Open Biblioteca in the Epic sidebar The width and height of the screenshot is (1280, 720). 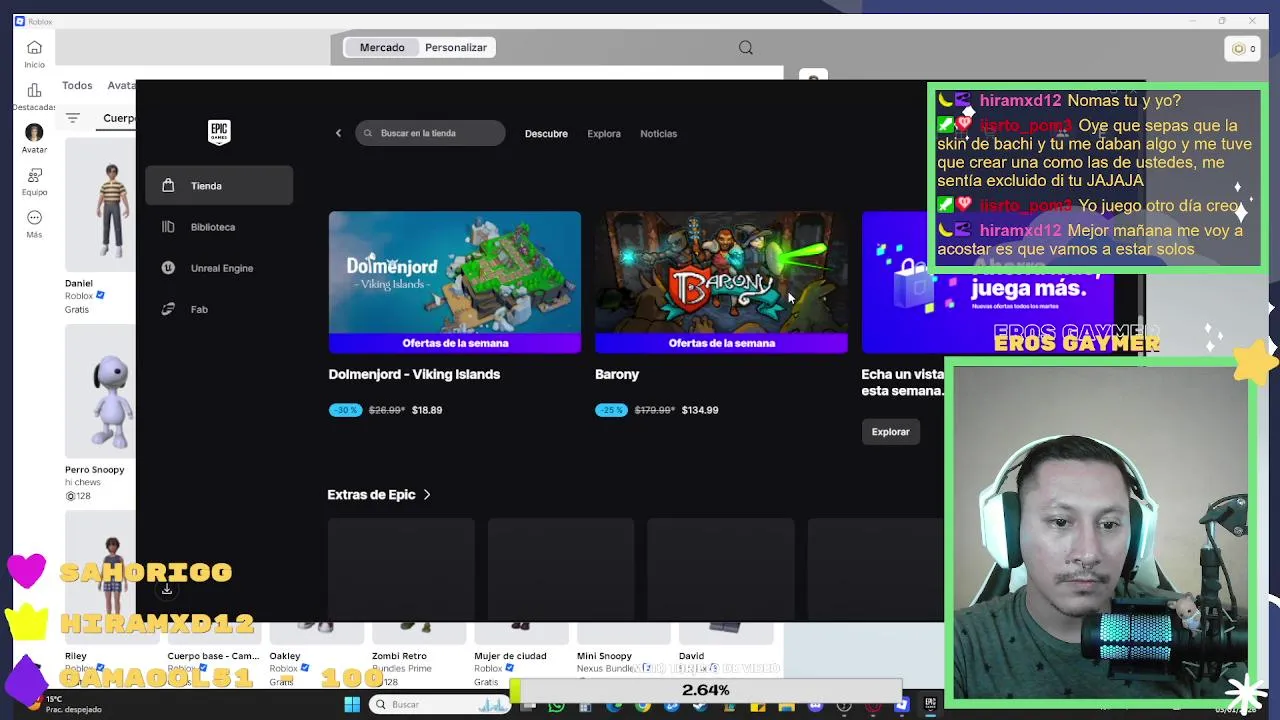(x=219, y=227)
